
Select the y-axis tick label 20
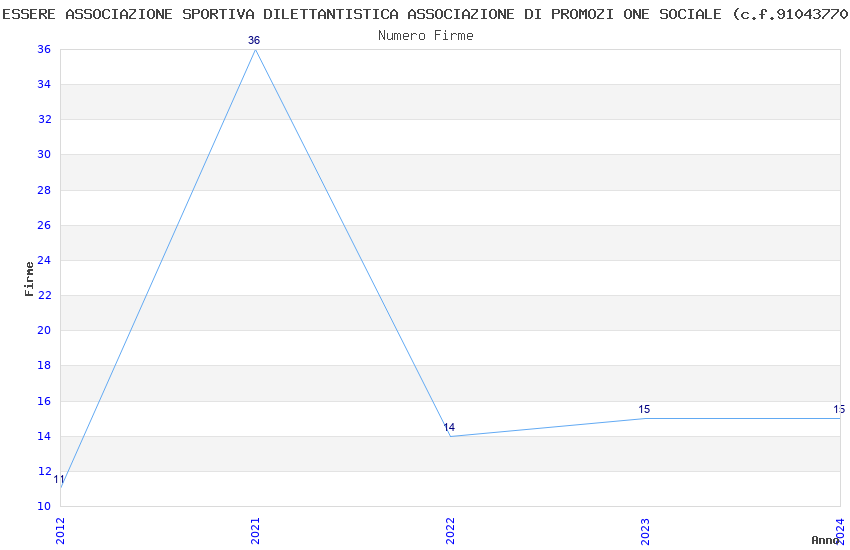(44, 330)
